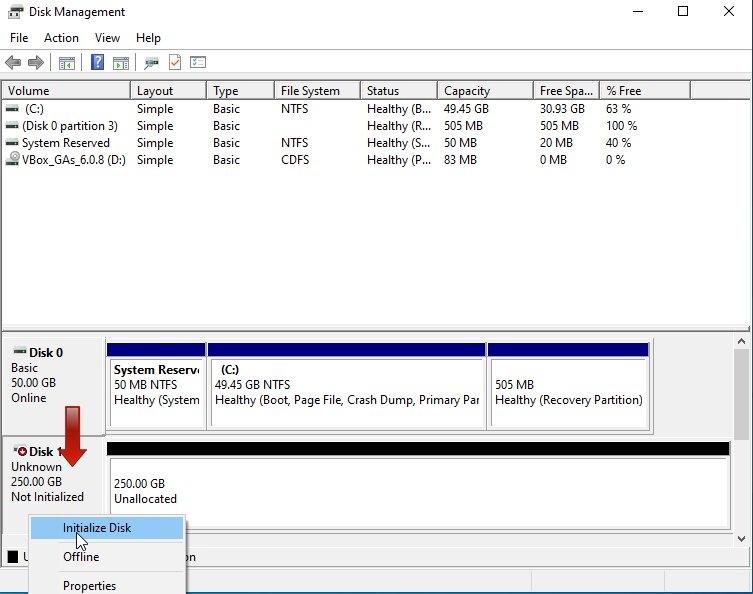Click the settings list toolbar icon
This screenshot has height=594, width=753.
point(198,63)
